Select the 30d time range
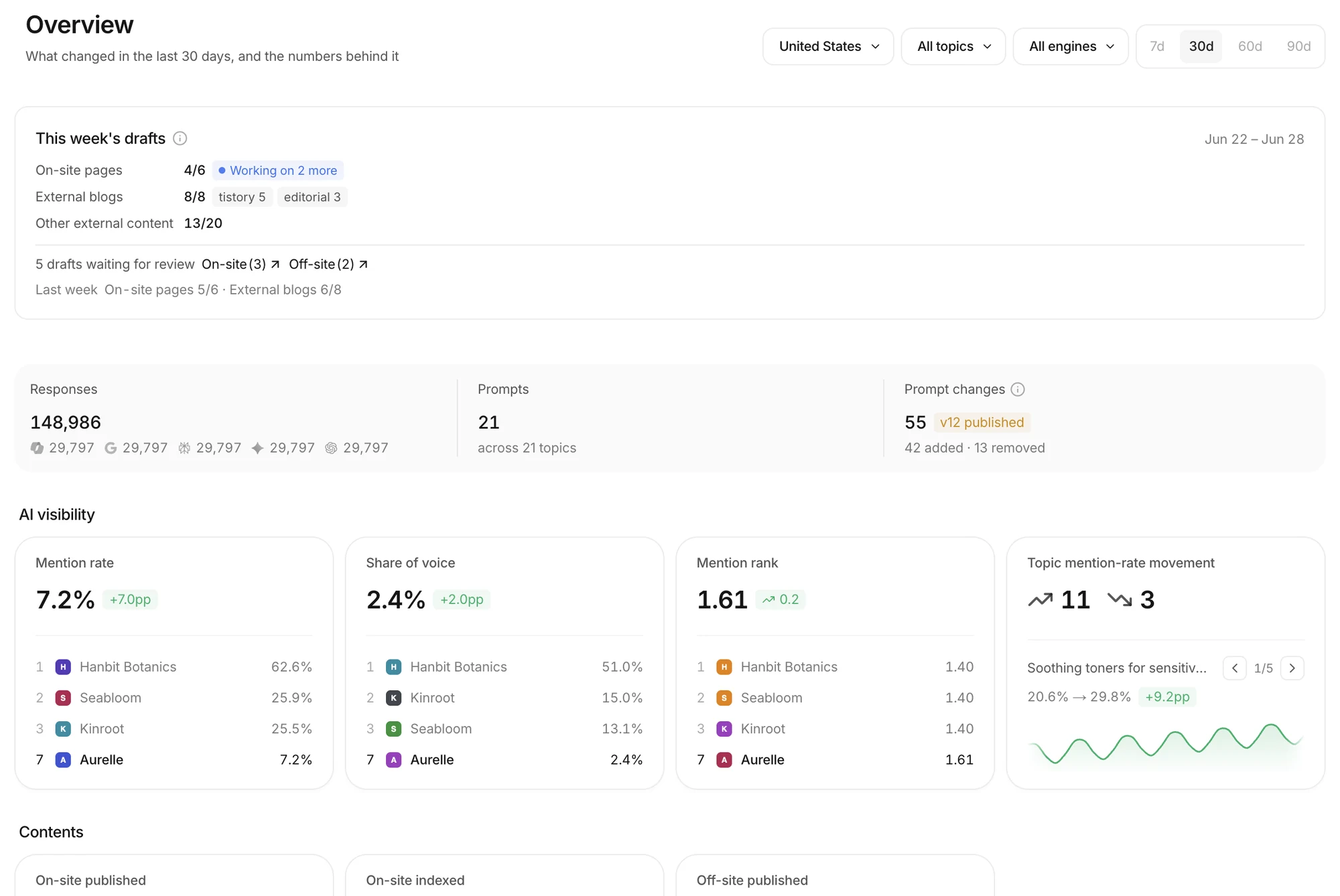 pos(1201,46)
